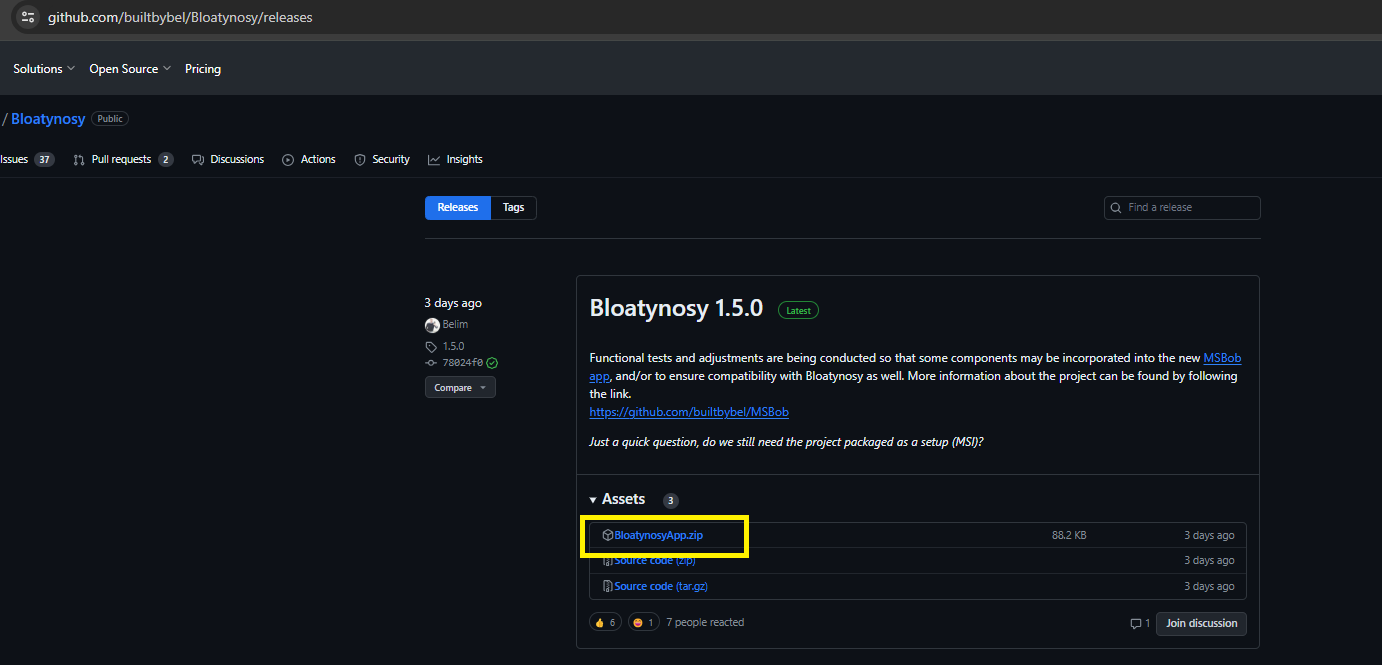The height and width of the screenshot is (665, 1382).
Task: Download the BloatynosyApp.zip asset
Action: [659, 534]
